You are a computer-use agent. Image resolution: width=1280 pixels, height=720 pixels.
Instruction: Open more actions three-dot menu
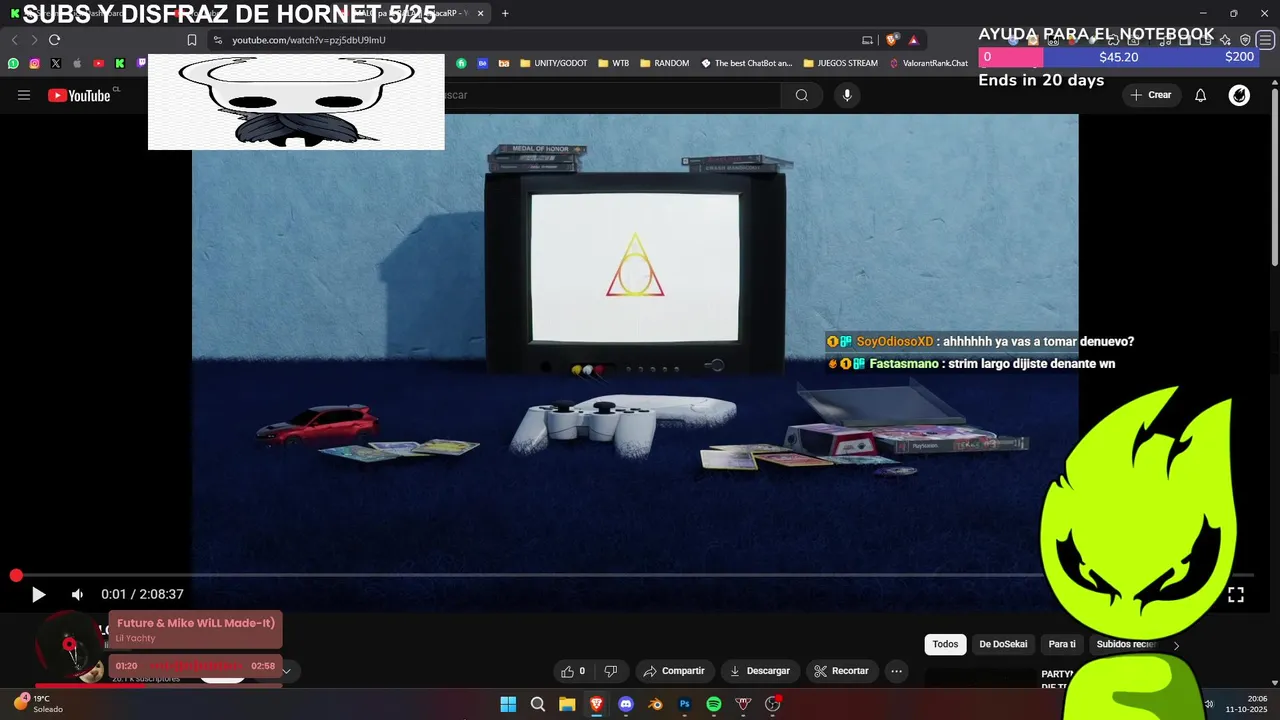pyautogui.click(x=897, y=671)
